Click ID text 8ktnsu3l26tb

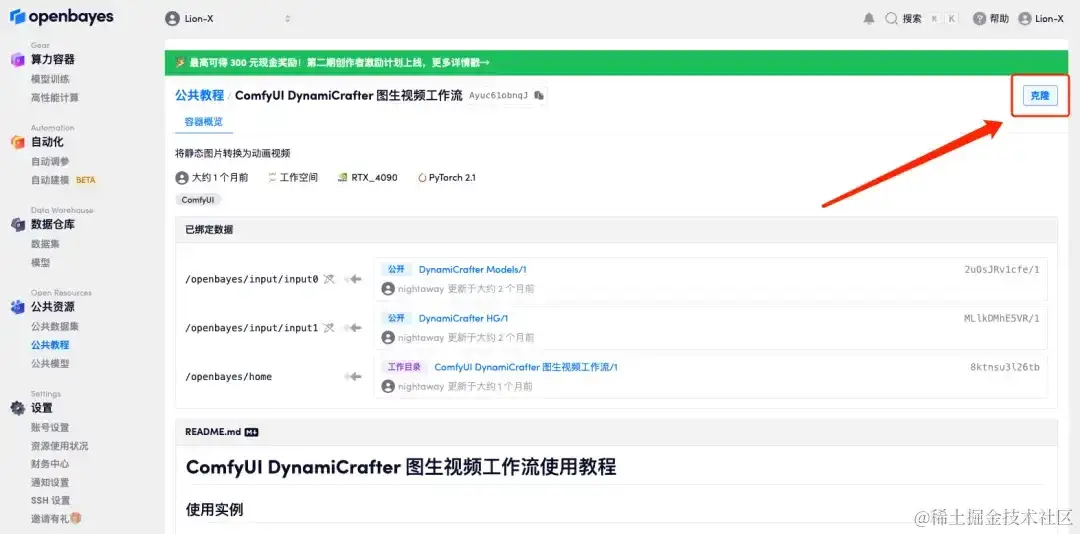coord(1004,367)
